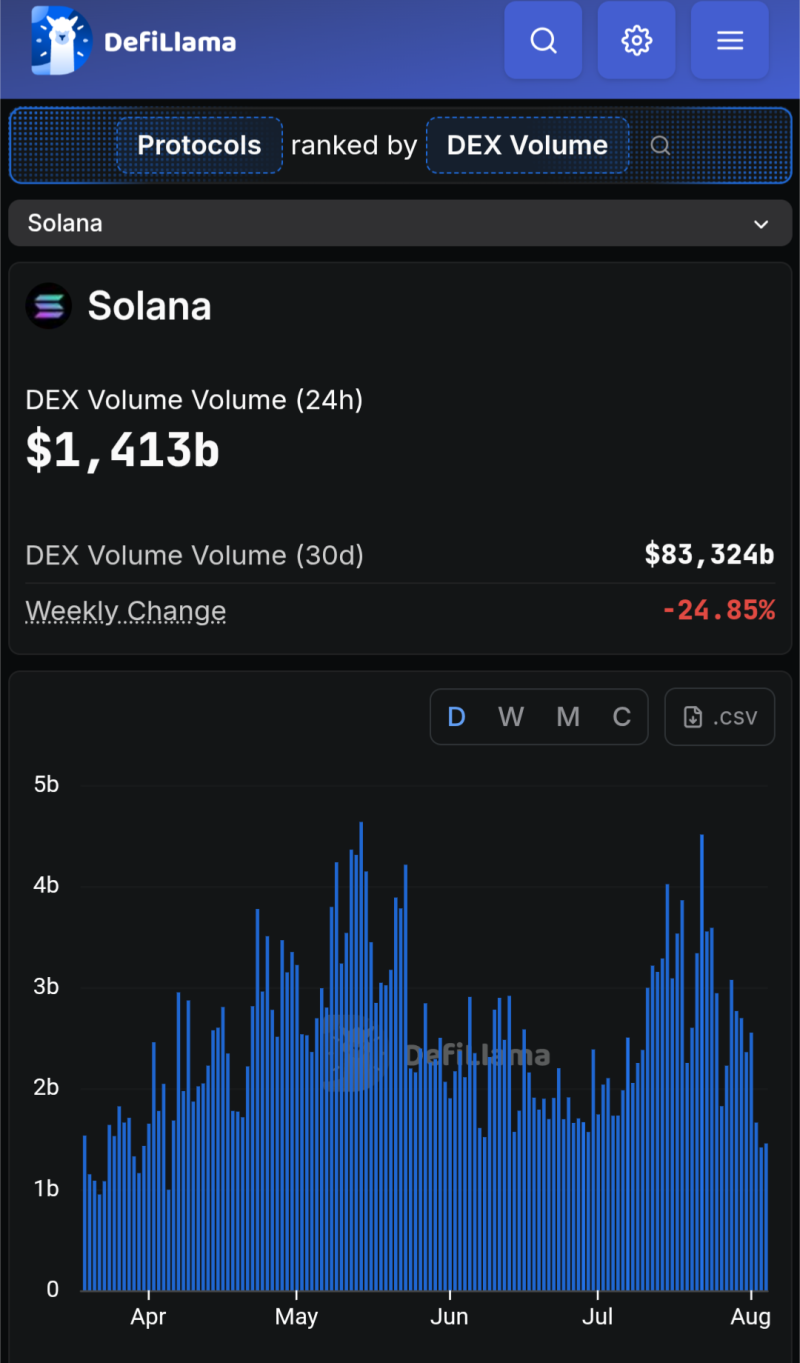Switch chart to Cumulative (C) view
Image resolution: width=800 pixels, height=1363 pixels.
tap(622, 717)
